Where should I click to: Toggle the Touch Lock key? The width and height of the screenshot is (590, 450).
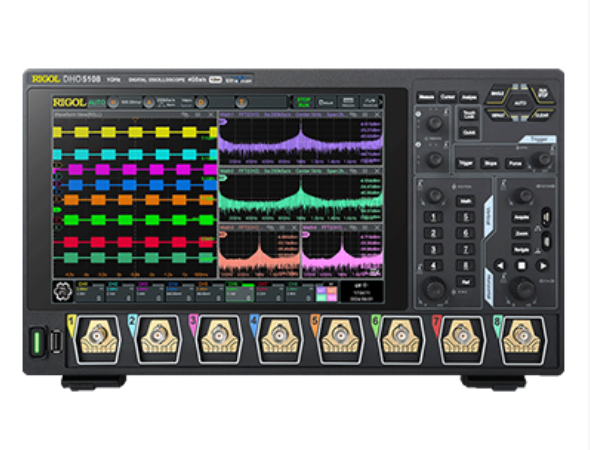[469, 115]
